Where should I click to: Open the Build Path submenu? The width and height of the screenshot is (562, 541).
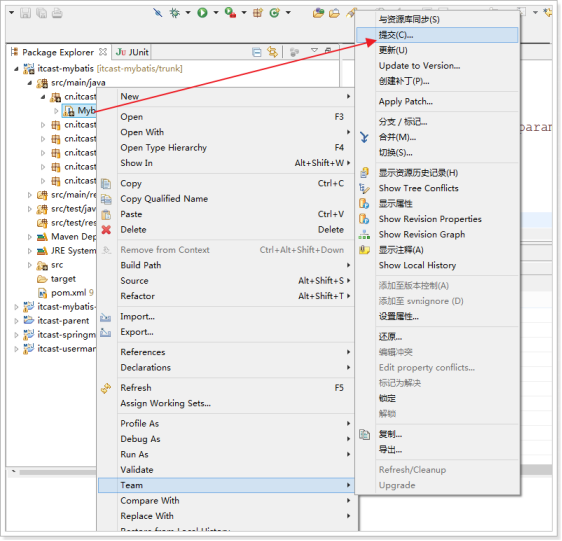226,266
